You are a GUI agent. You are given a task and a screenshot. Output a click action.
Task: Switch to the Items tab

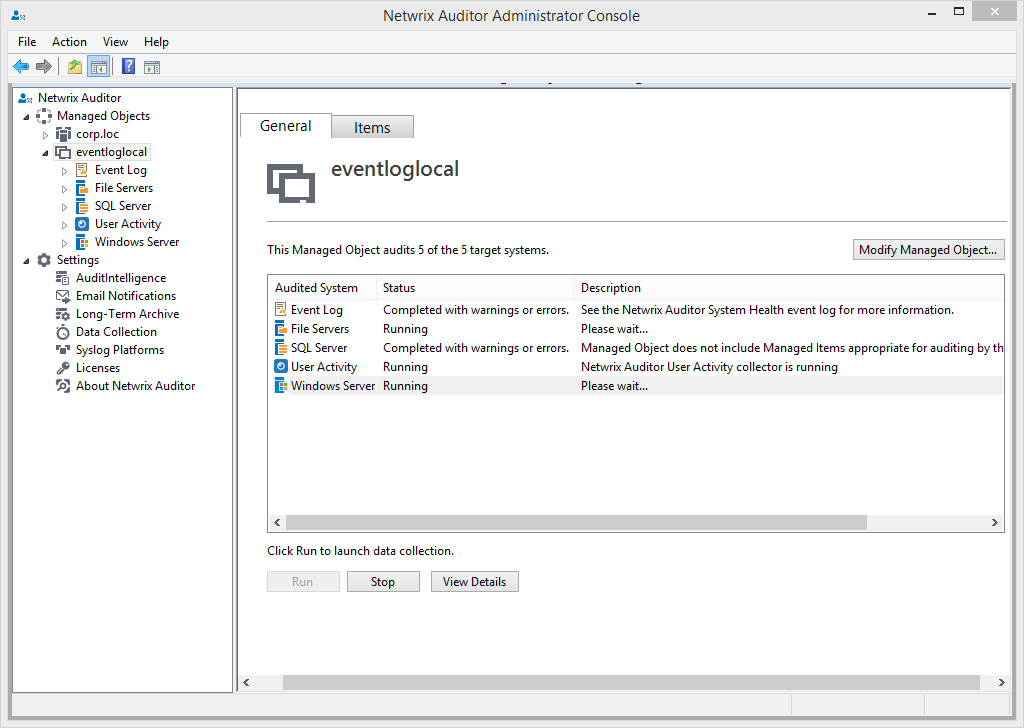click(372, 127)
